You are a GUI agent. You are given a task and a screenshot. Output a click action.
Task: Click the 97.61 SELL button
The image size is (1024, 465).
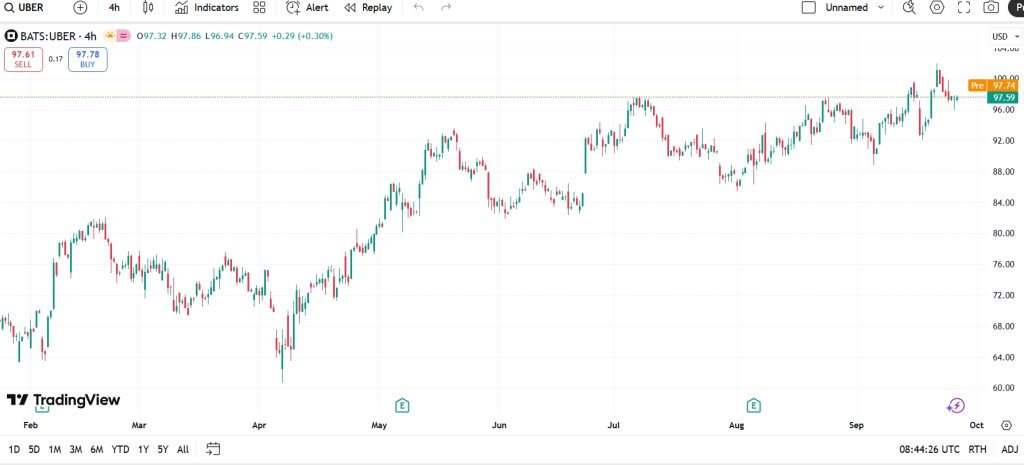click(24, 59)
